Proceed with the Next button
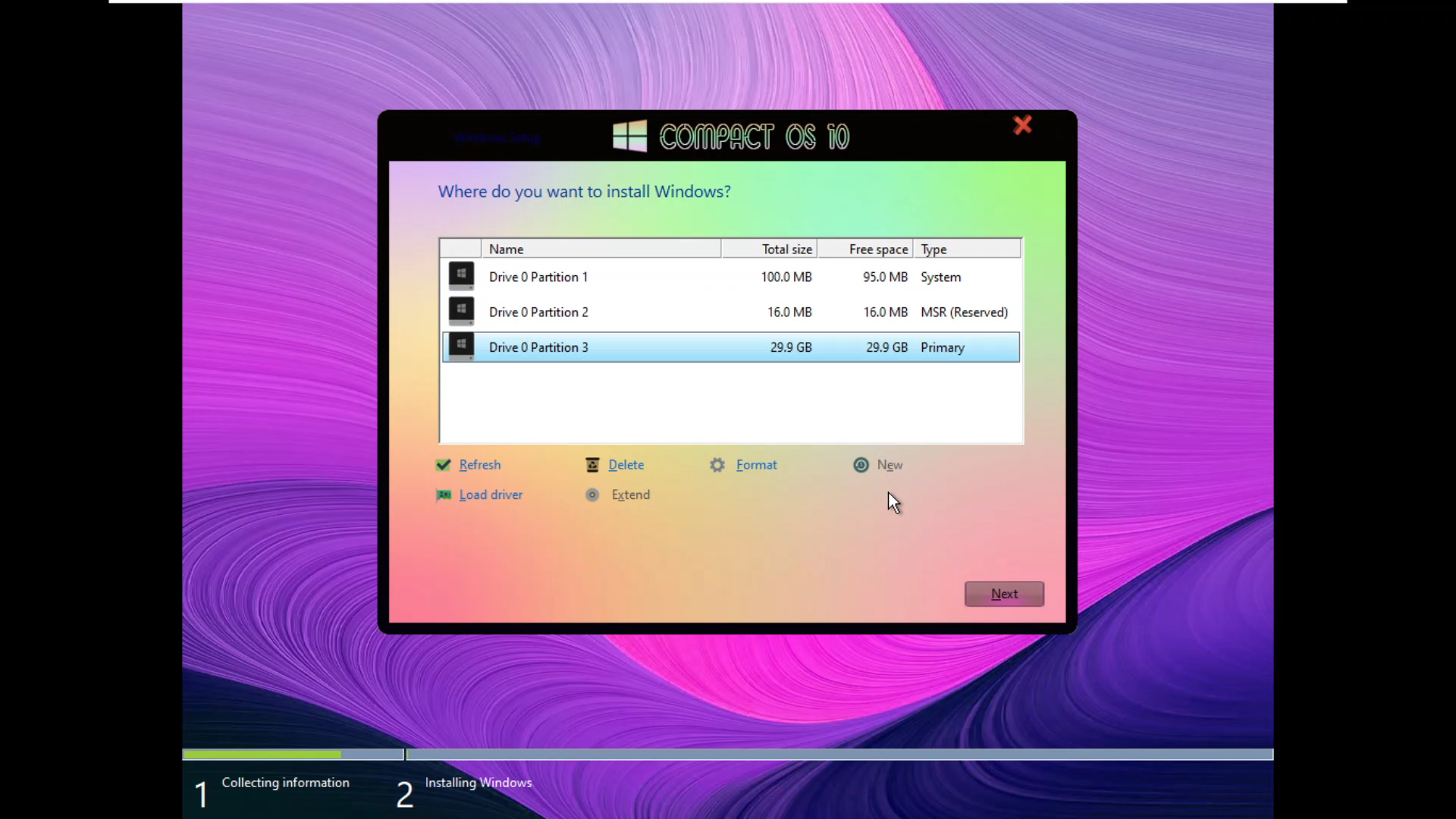This screenshot has width=1456, height=819. click(1004, 594)
